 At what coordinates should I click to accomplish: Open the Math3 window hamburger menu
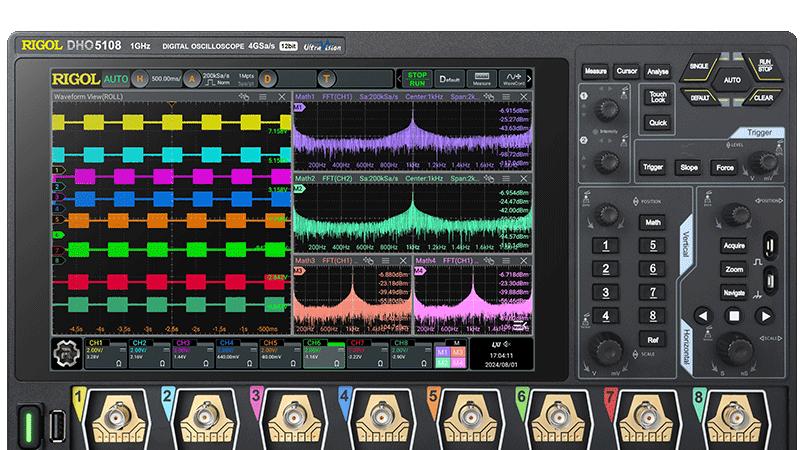pyautogui.click(x=386, y=261)
